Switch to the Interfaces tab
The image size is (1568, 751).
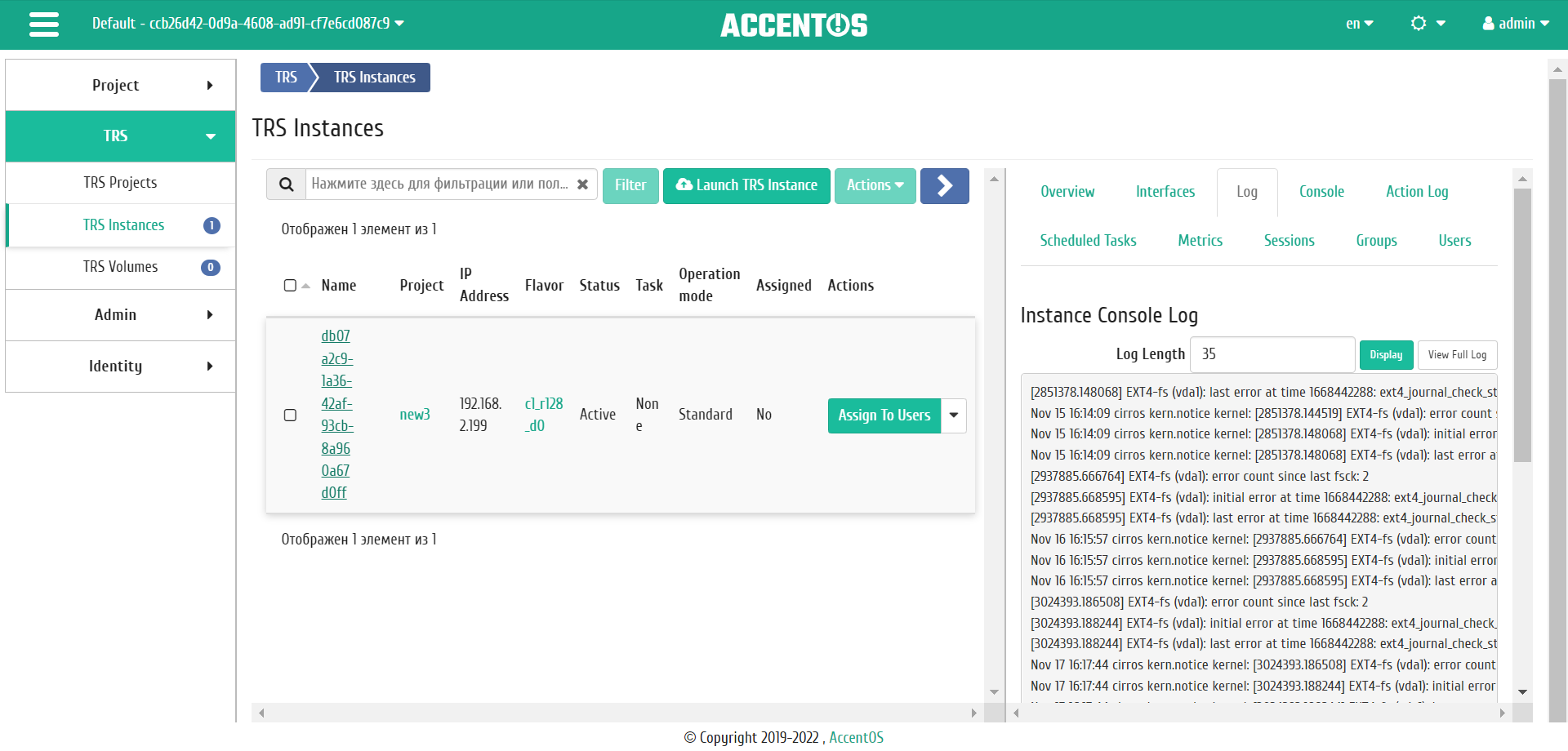click(x=1165, y=192)
